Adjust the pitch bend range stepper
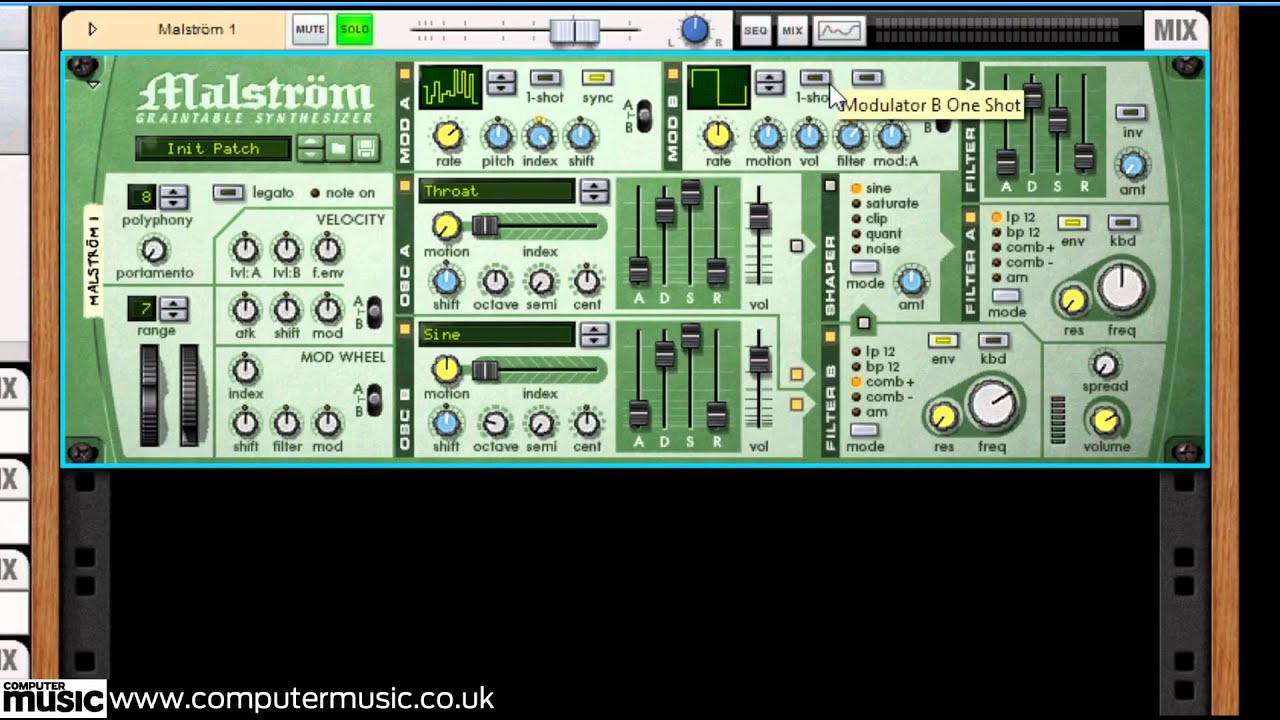Screen dimensions: 1280x720 pos(174,309)
